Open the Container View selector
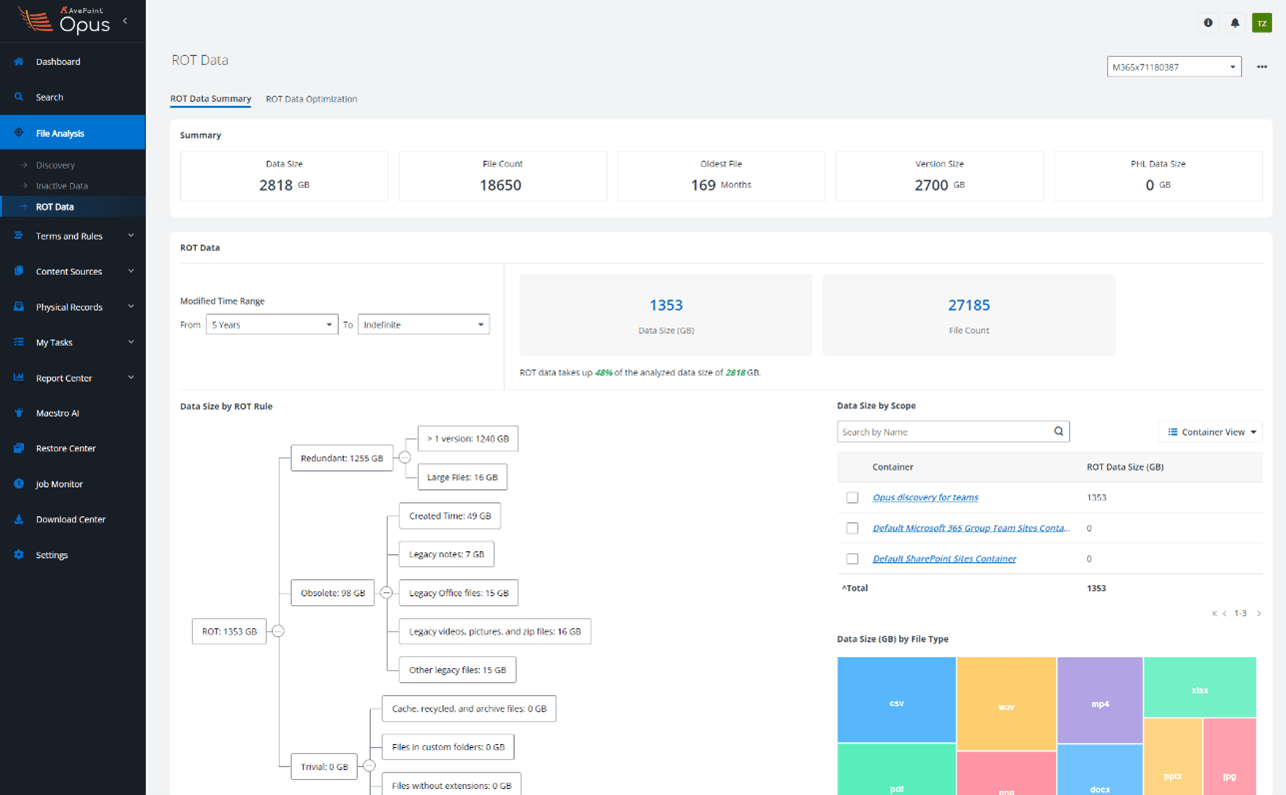 click(1210, 431)
